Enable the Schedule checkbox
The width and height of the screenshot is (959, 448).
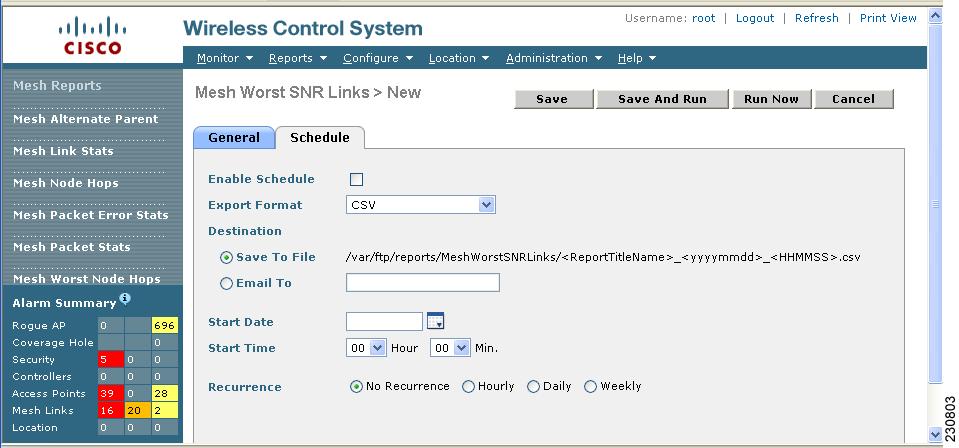356,179
